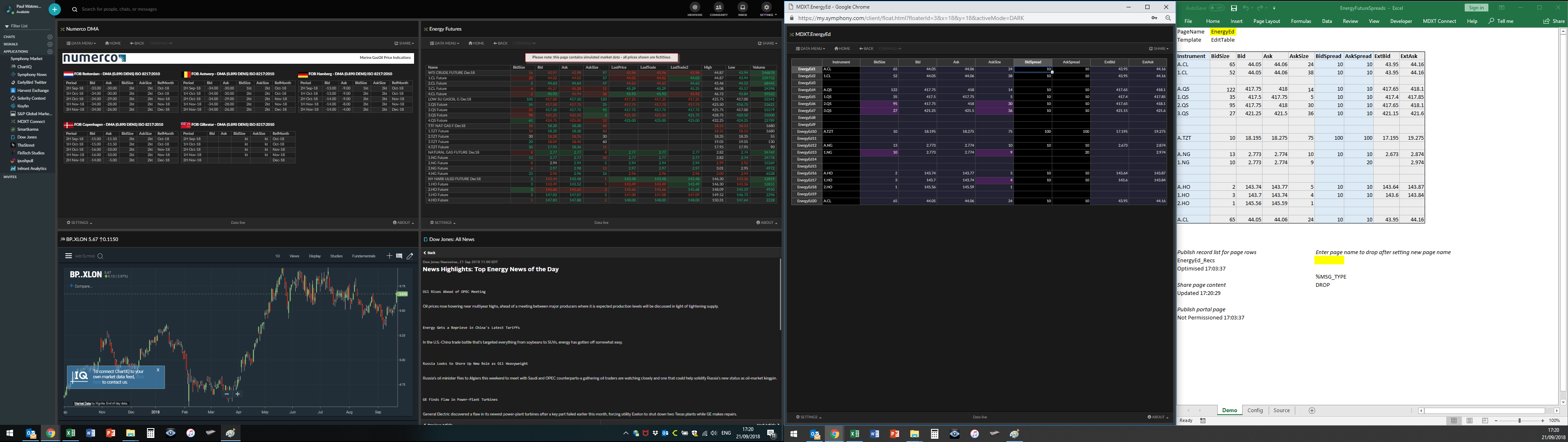Select the BidSpread column header in MDXT.EnergyEd
The image size is (1568, 442).
point(1032,62)
